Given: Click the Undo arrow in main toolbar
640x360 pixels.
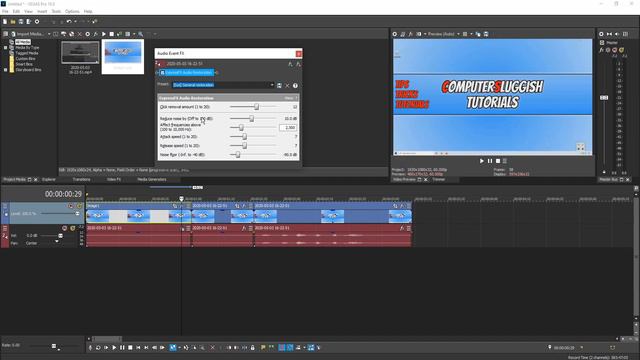Looking at the screenshot, I should 69,22.
